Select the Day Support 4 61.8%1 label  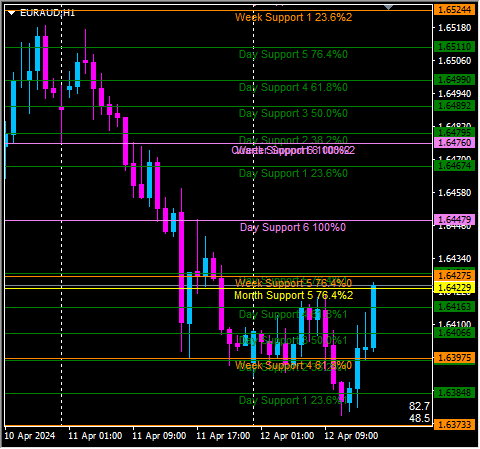(x=293, y=314)
